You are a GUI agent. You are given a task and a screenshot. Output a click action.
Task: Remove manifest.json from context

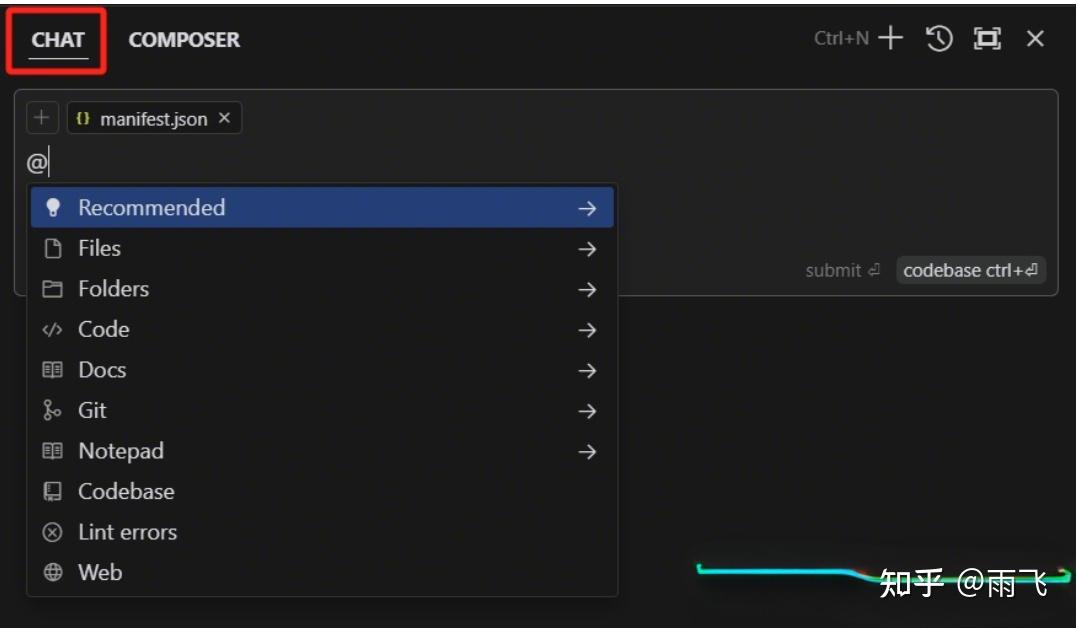click(x=224, y=118)
